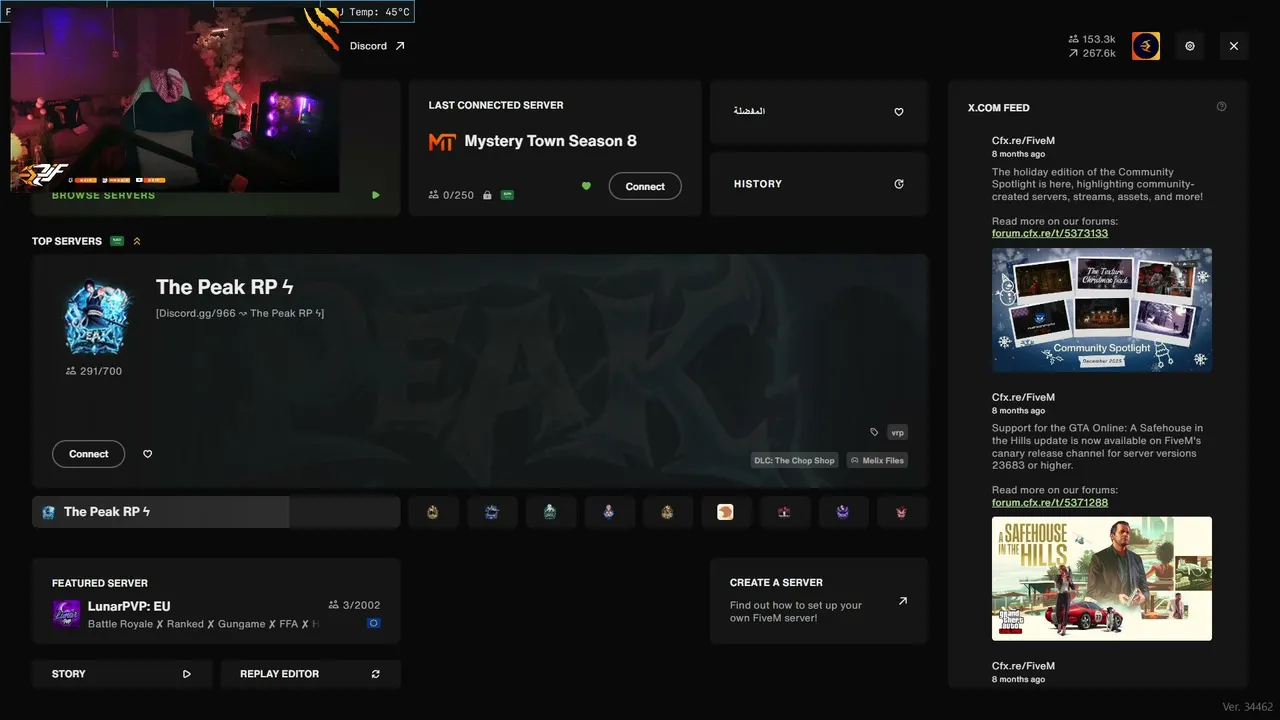This screenshot has height=720, width=1280.
Task: Select the first icon-only server in the strip
Action: tap(433, 512)
